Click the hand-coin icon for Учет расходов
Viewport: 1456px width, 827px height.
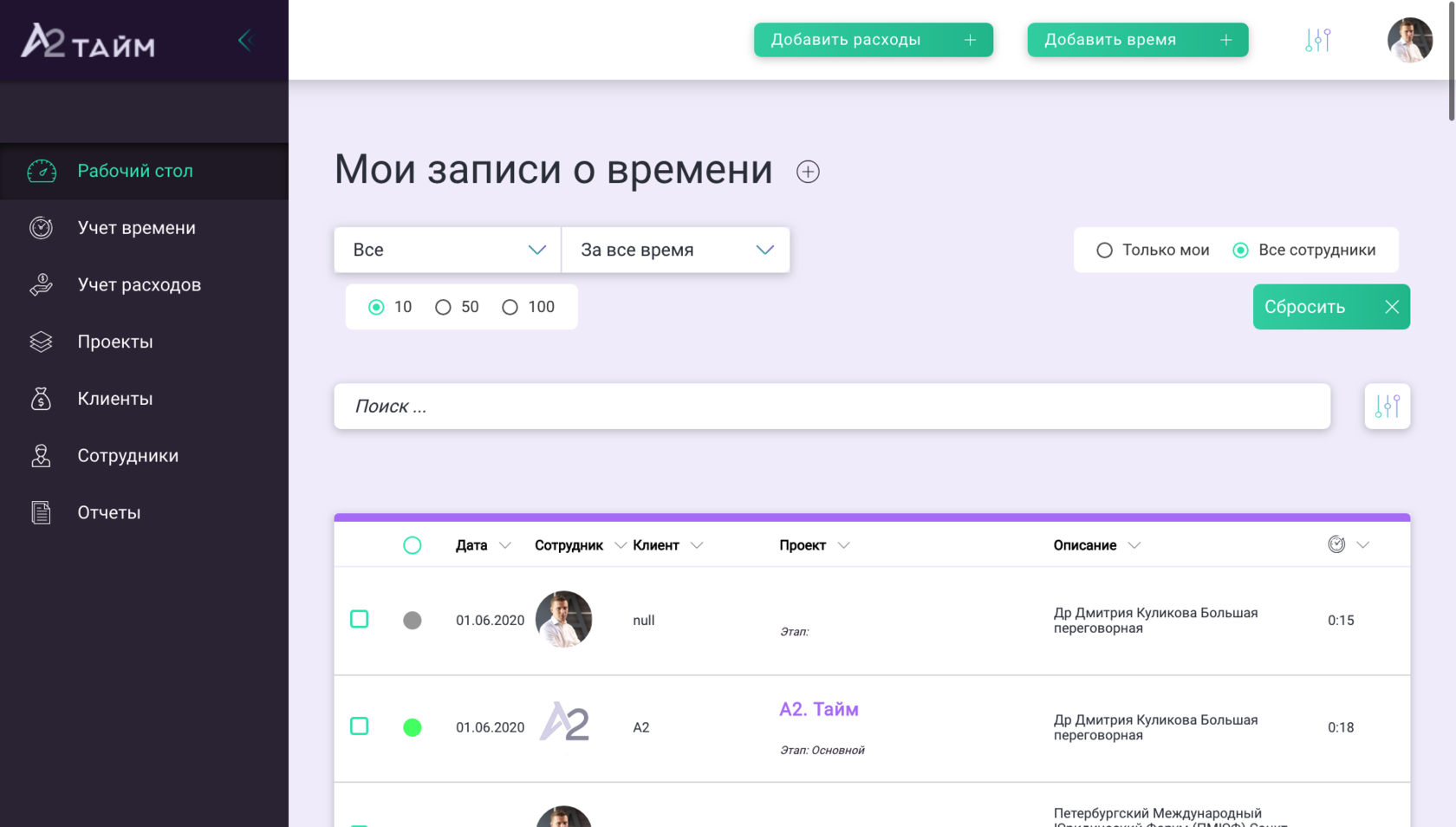point(41,284)
